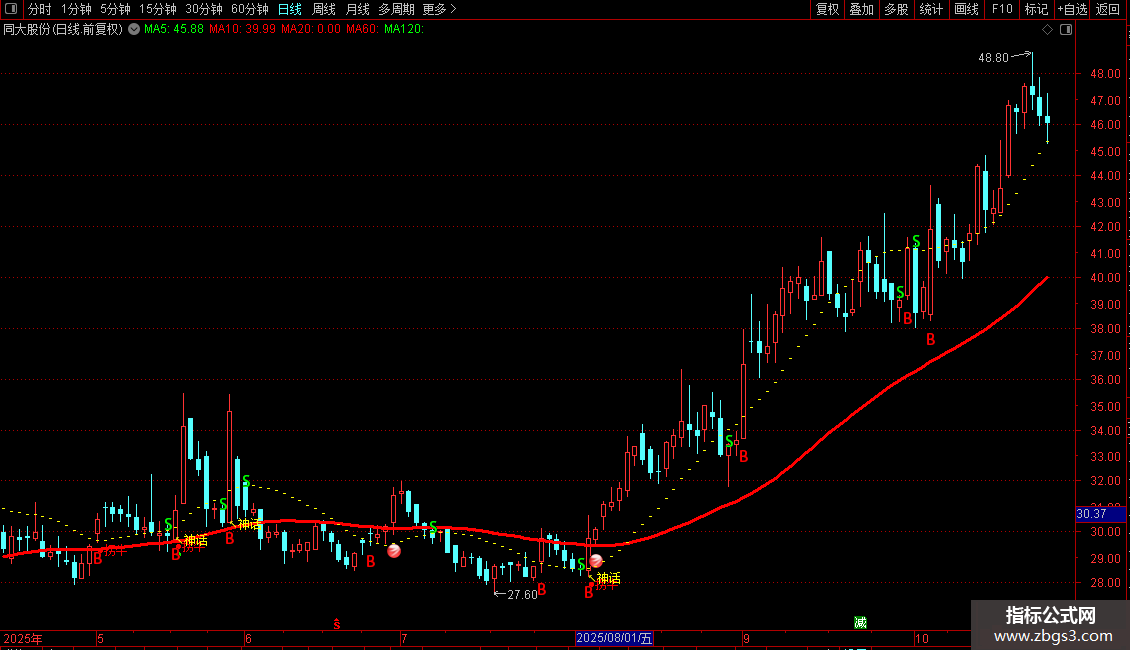Click the 48.00 price axis label
This screenshot has height=650, width=1130.
tap(1105, 74)
